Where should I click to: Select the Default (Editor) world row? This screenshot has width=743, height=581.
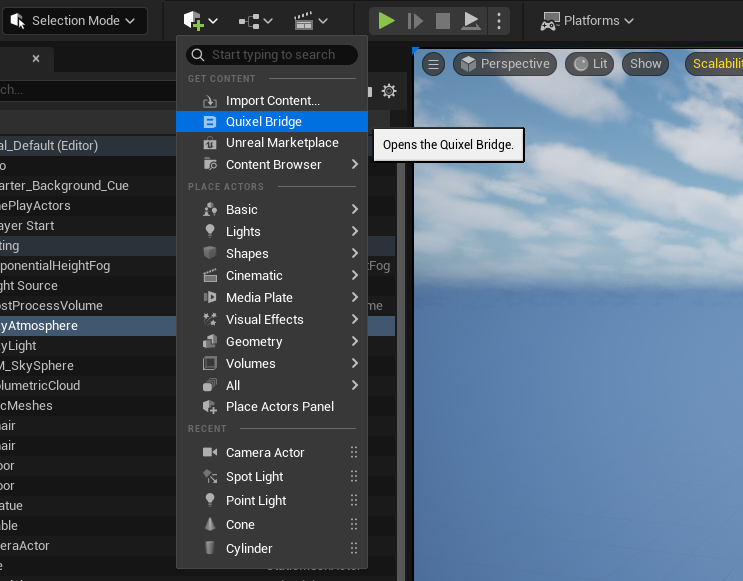tap(88, 145)
